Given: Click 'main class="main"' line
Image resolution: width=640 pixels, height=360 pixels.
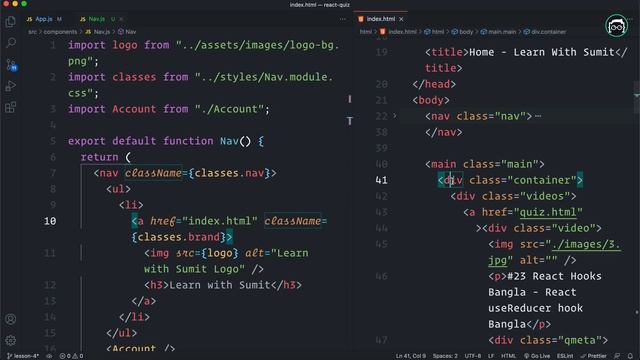Looking at the screenshot, I should pyautogui.click(x=484, y=164).
